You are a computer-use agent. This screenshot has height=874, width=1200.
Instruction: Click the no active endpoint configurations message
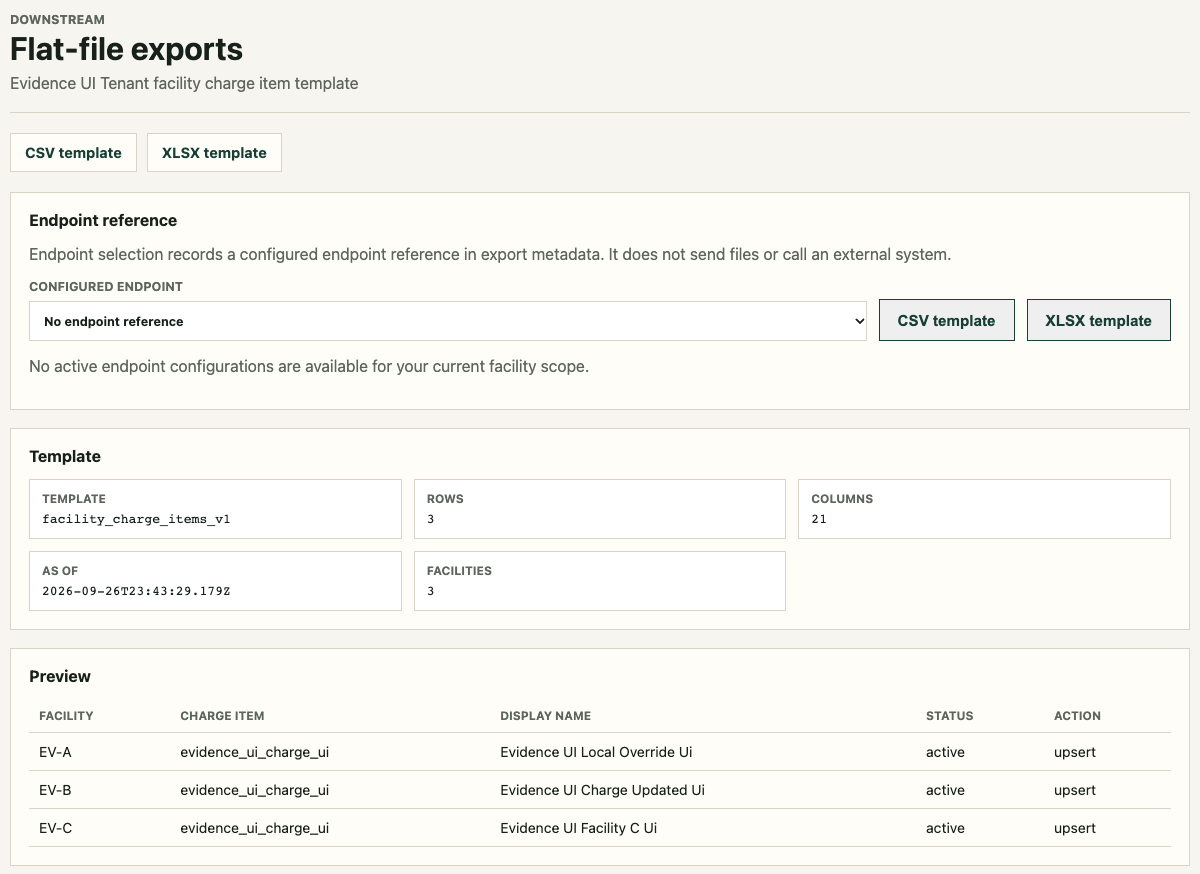click(309, 366)
